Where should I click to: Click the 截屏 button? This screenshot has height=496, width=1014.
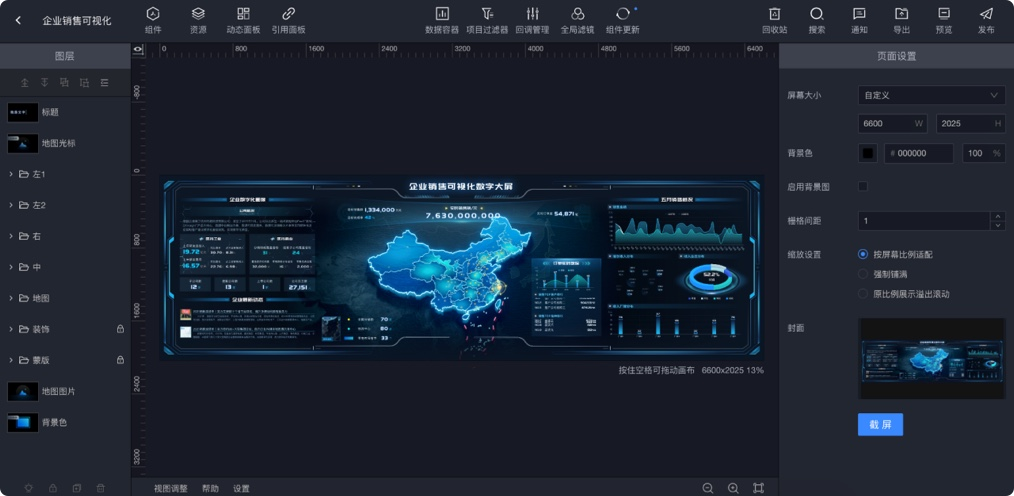tap(880, 424)
